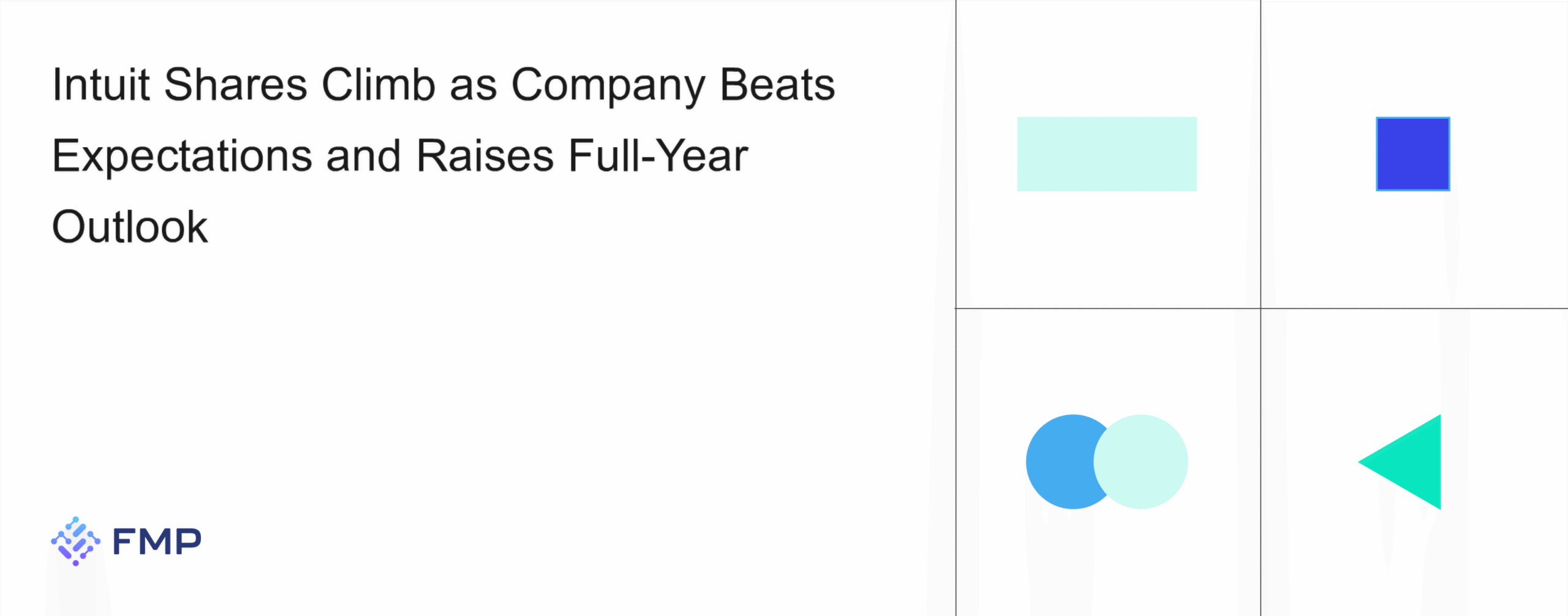
Task: Click the green left-pointing triangle
Action: point(1412,462)
